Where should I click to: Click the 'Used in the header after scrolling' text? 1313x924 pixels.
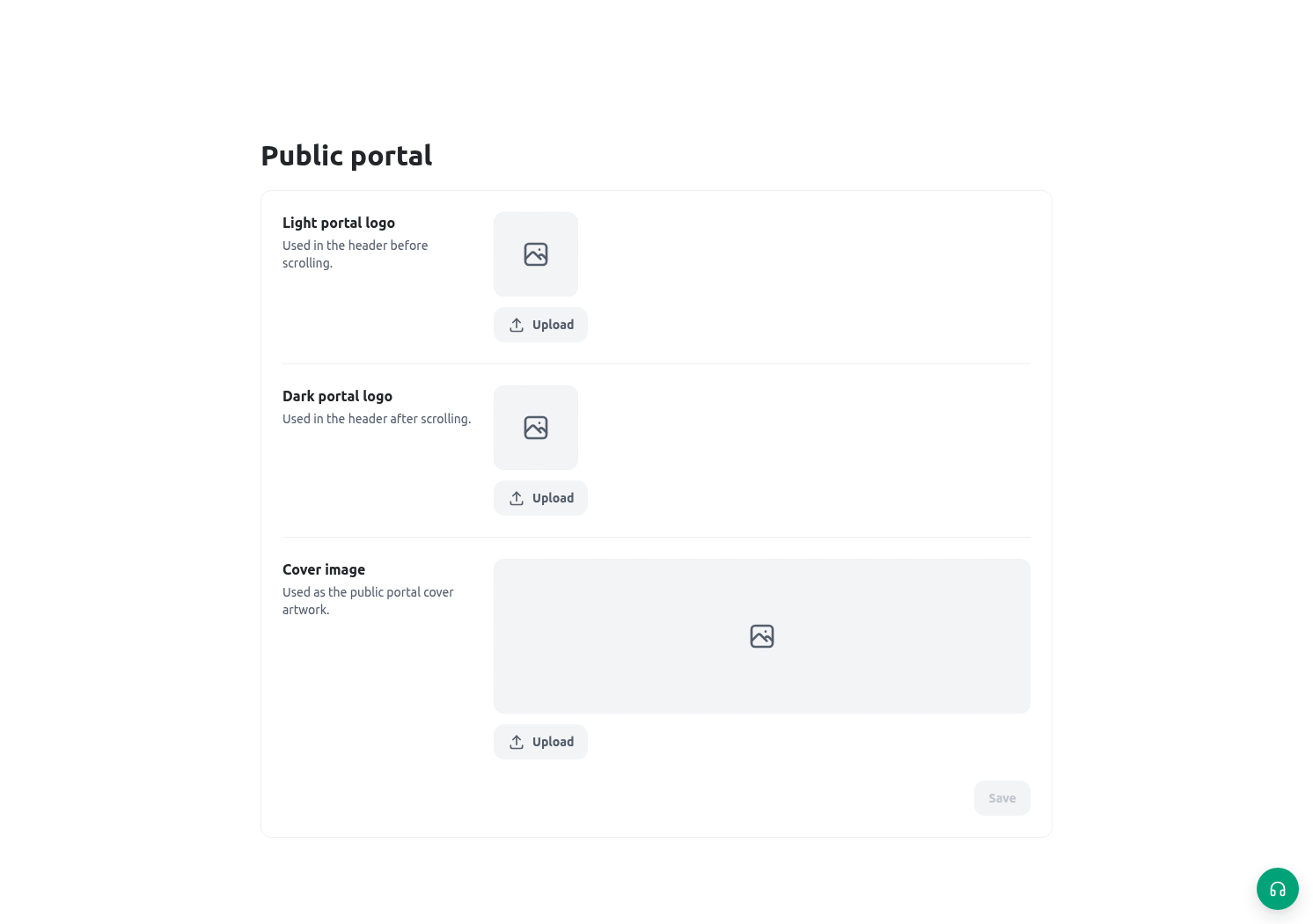click(x=377, y=419)
